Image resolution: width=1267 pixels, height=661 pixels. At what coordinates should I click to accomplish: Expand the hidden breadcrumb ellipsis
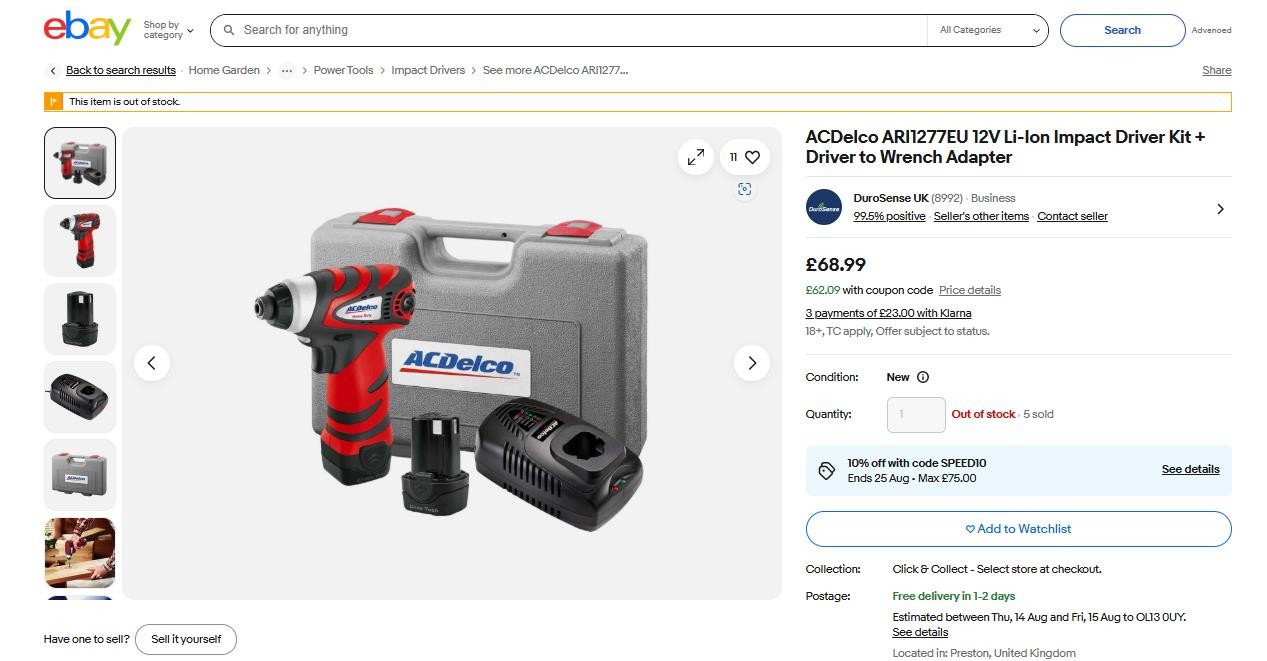click(287, 70)
